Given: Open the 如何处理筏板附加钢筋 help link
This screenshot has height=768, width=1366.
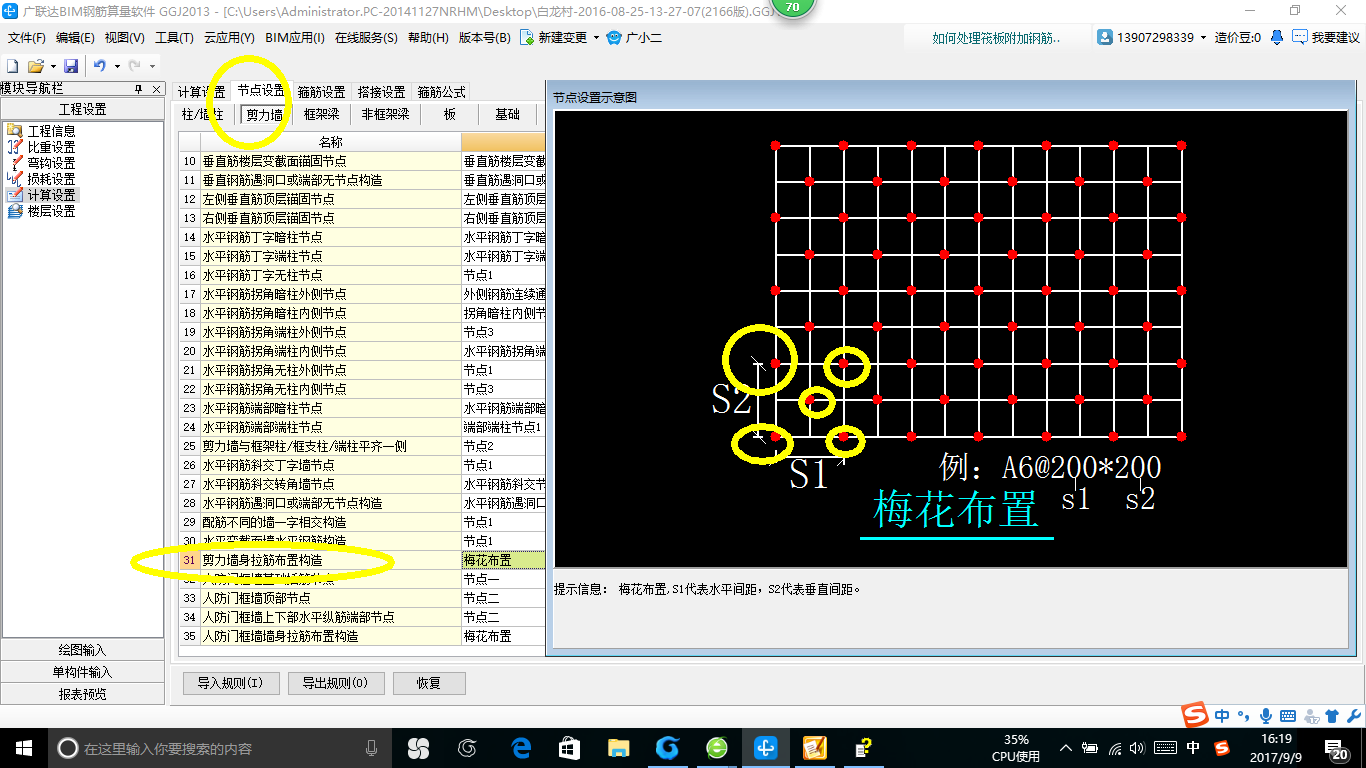Looking at the screenshot, I should (x=996, y=38).
